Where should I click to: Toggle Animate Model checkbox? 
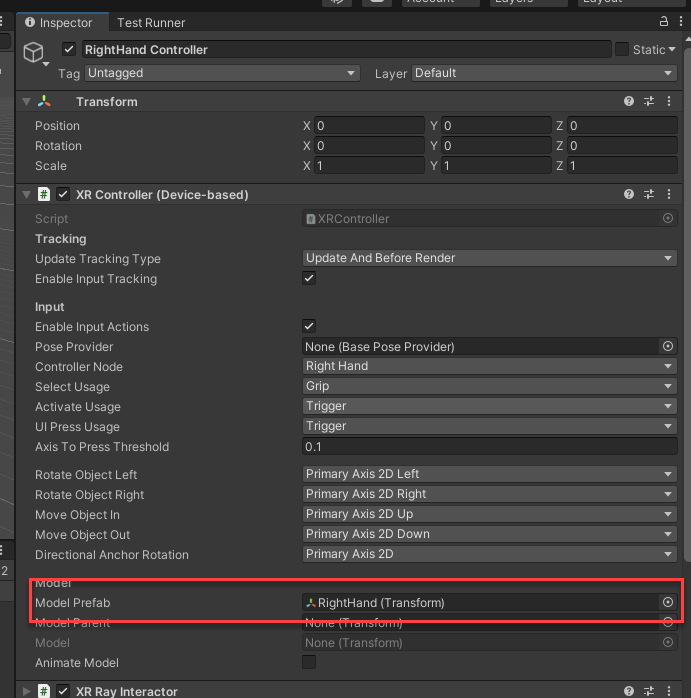click(x=309, y=662)
